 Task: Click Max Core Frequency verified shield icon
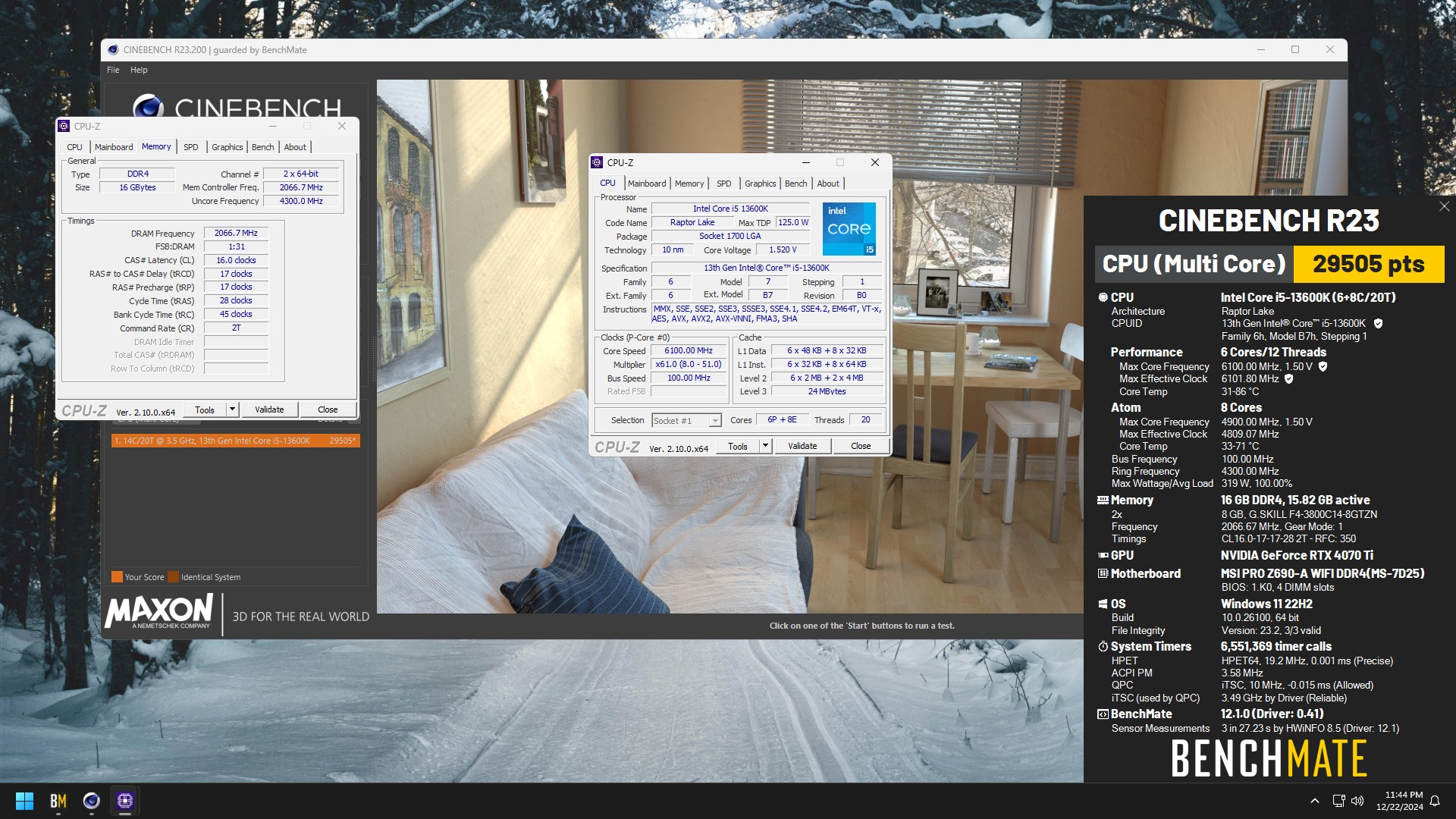(1323, 366)
